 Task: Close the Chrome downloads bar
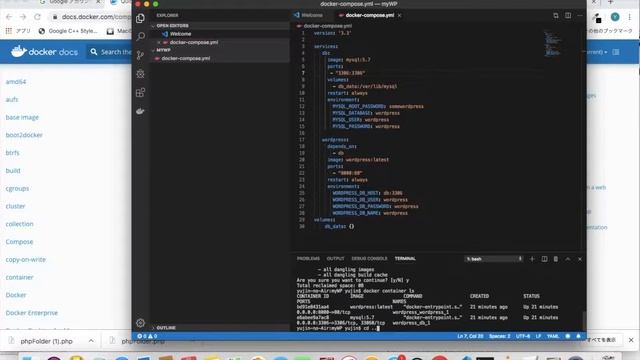click(x=631, y=340)
